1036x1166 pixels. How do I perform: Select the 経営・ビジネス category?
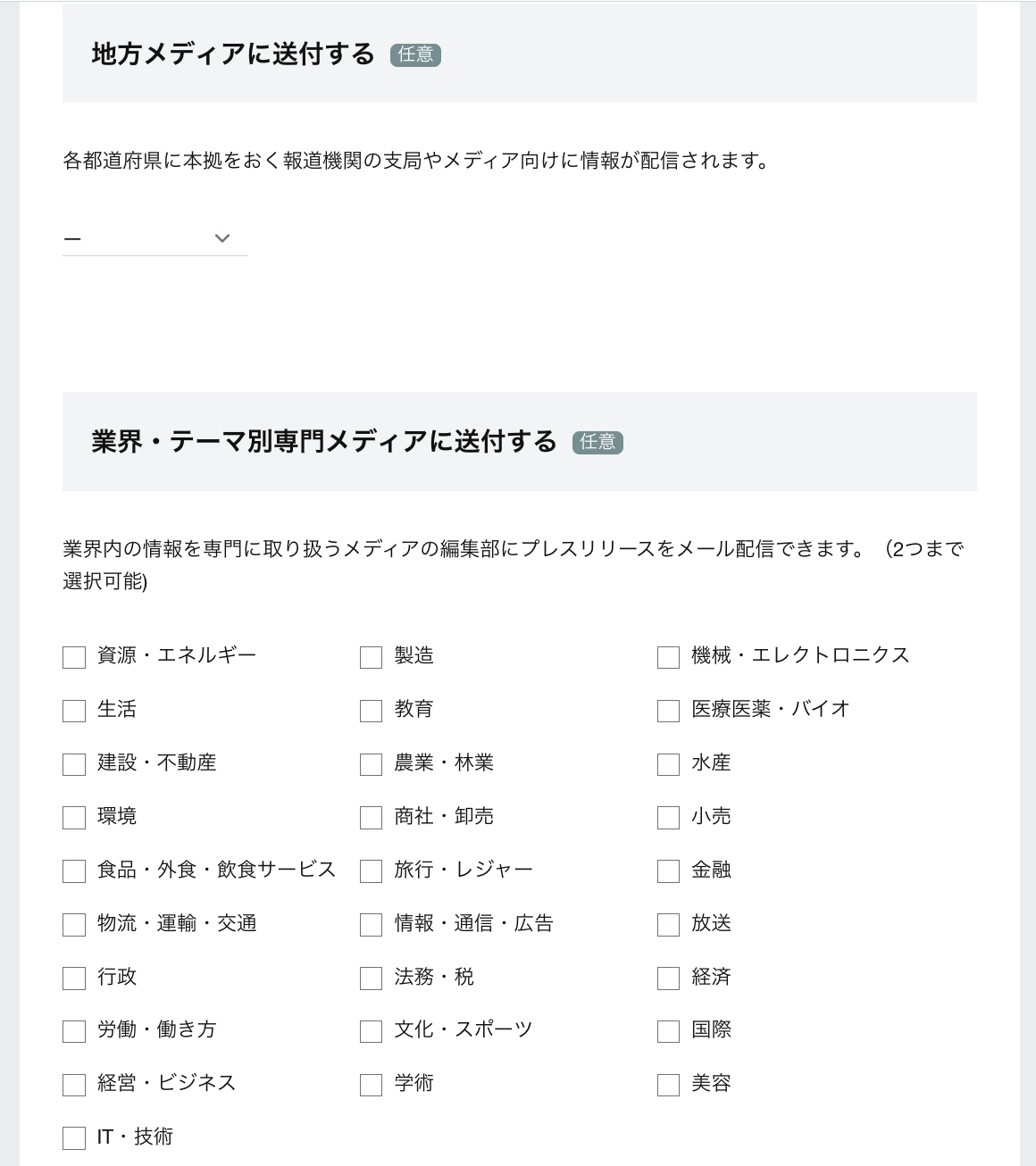point(73,1085)
